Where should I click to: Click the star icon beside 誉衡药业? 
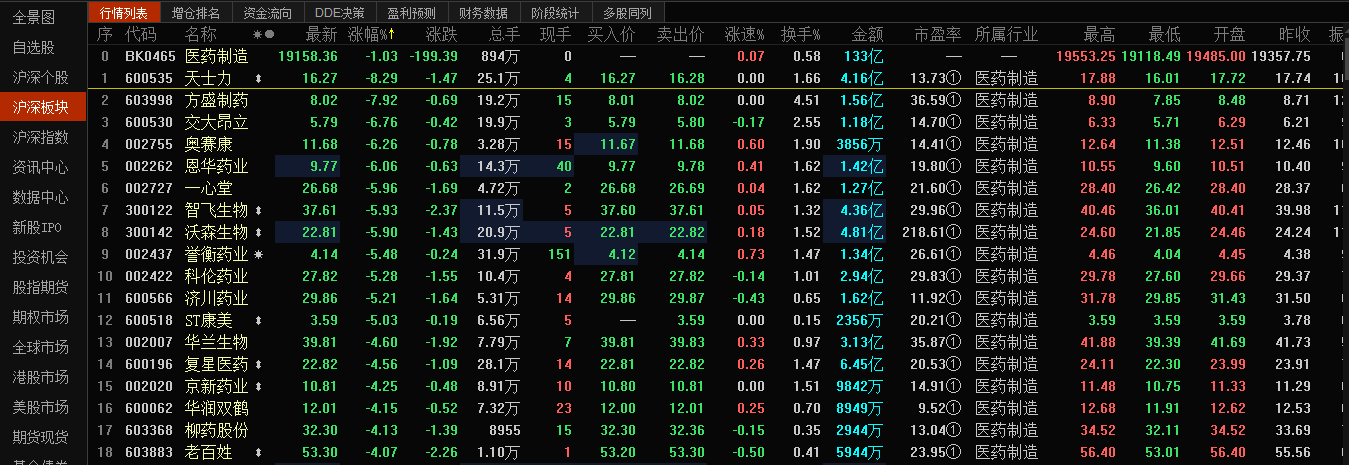coord(260,254)
